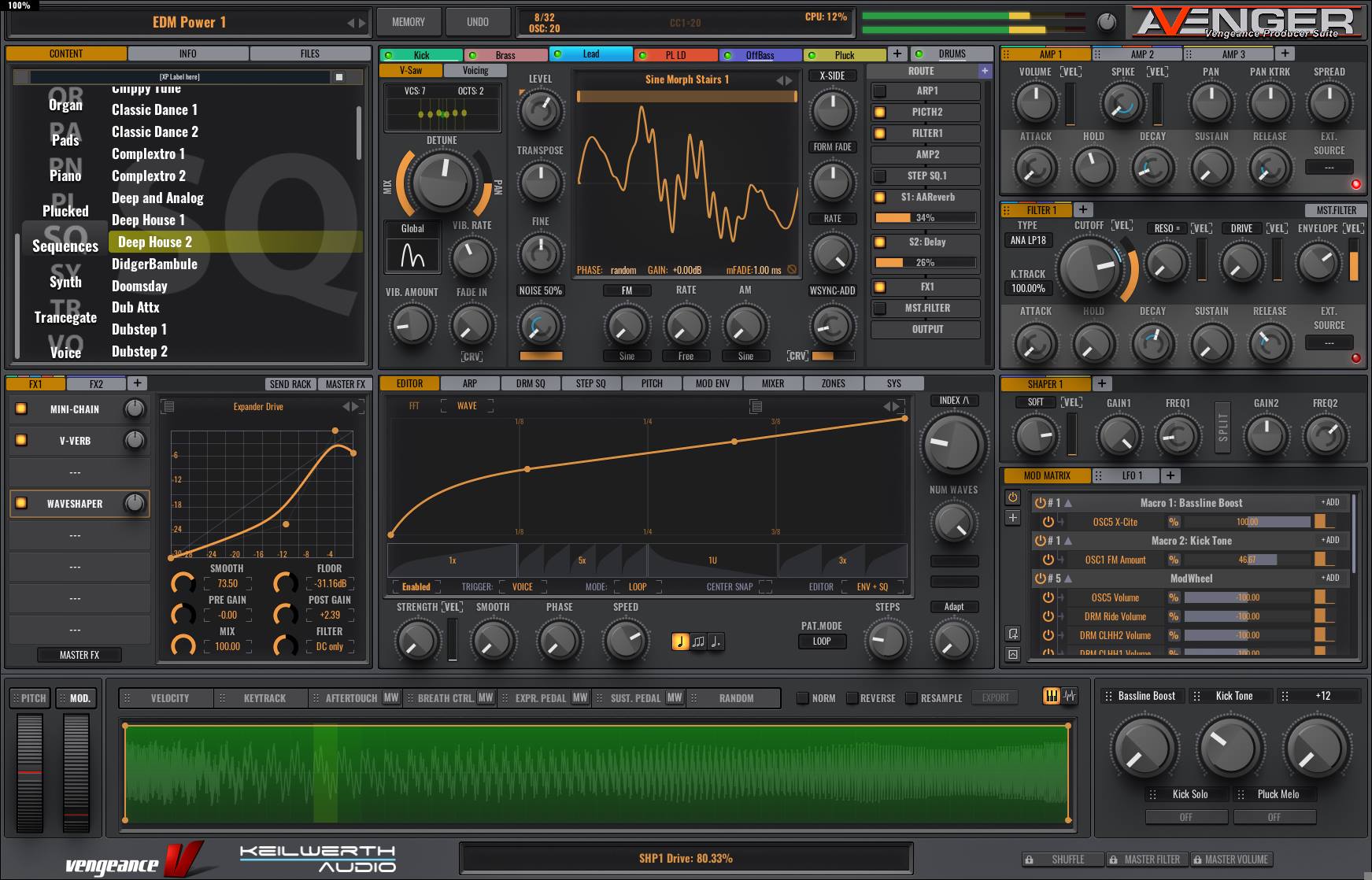The height and width of the screenshot is (880, 1372).
Task: Open the FILES tab in the browser
Action: (309, 54)
